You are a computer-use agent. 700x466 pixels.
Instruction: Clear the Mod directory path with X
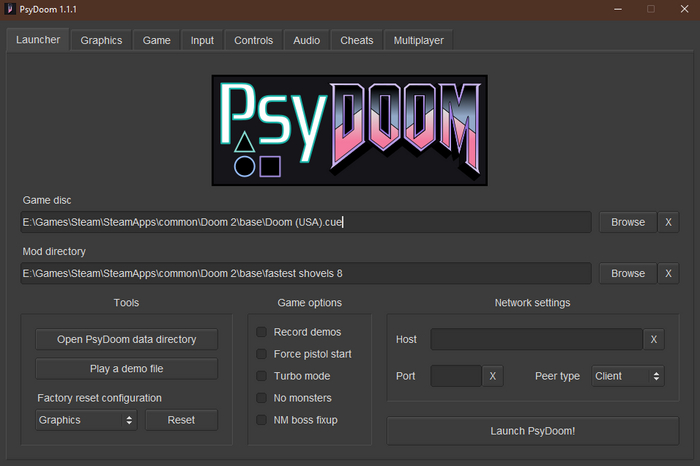[x=669, y=273]
